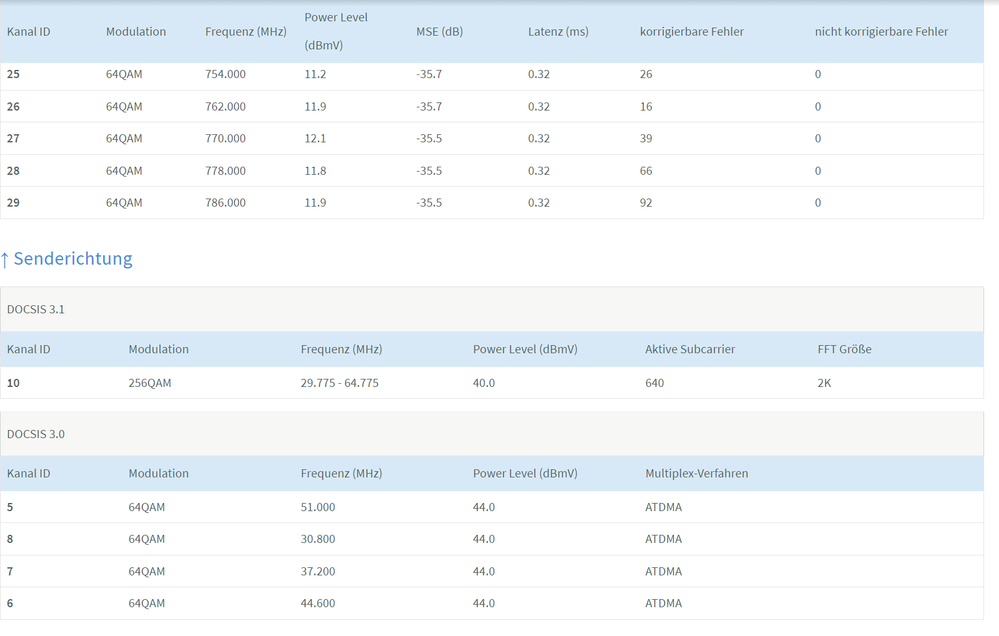
Task: Click the FFT Größe column header
Action: (843, 350)
